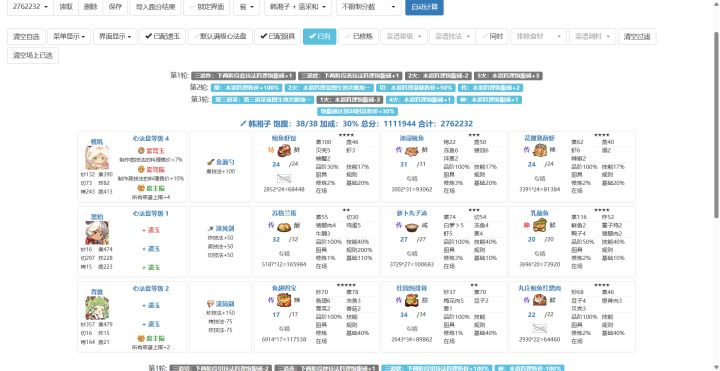Click the green + 遗玉 link for the silver-haired chef

151,268
